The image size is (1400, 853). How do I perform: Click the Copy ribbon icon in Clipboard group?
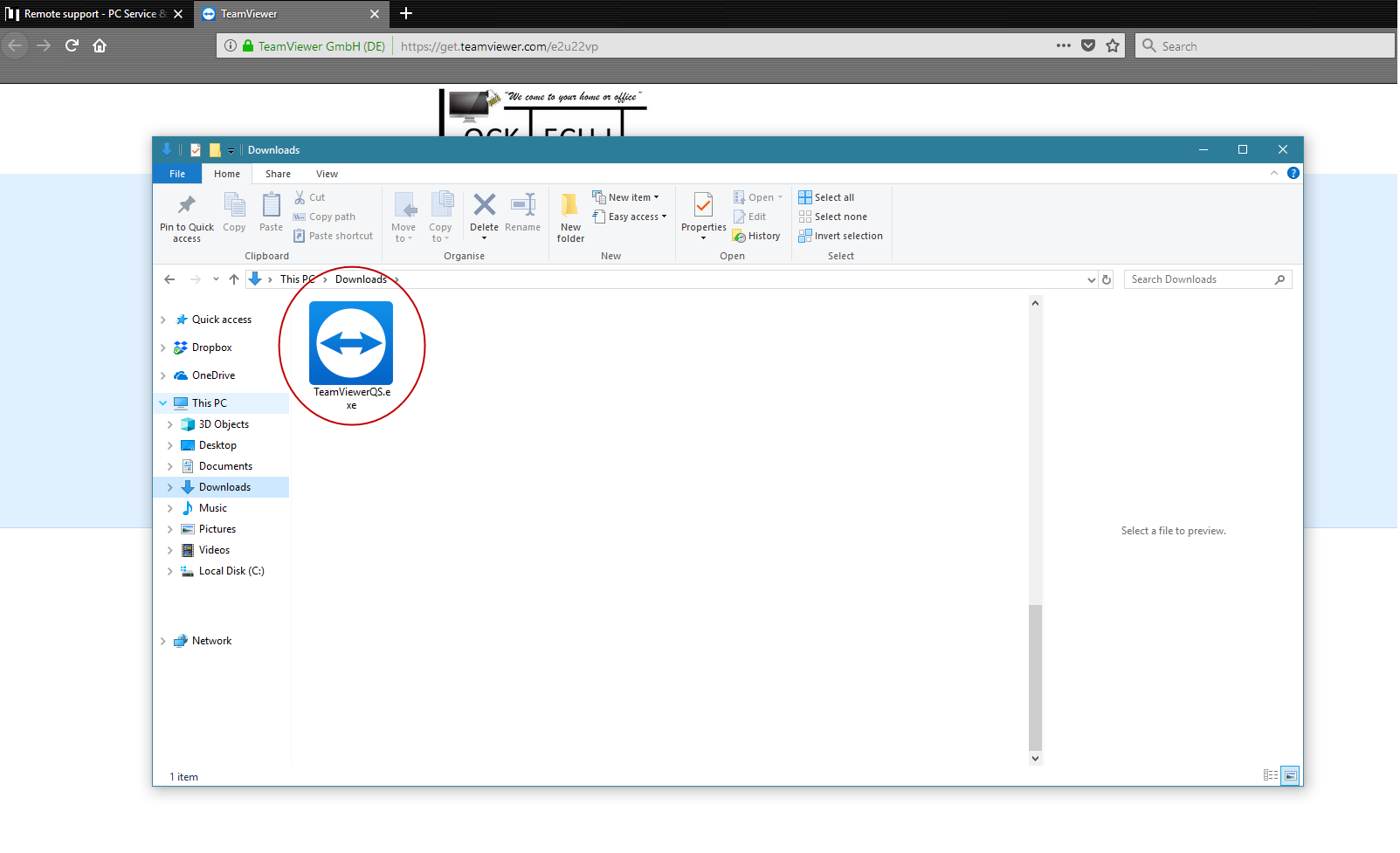pyautogui.click(x=234, y=205)
